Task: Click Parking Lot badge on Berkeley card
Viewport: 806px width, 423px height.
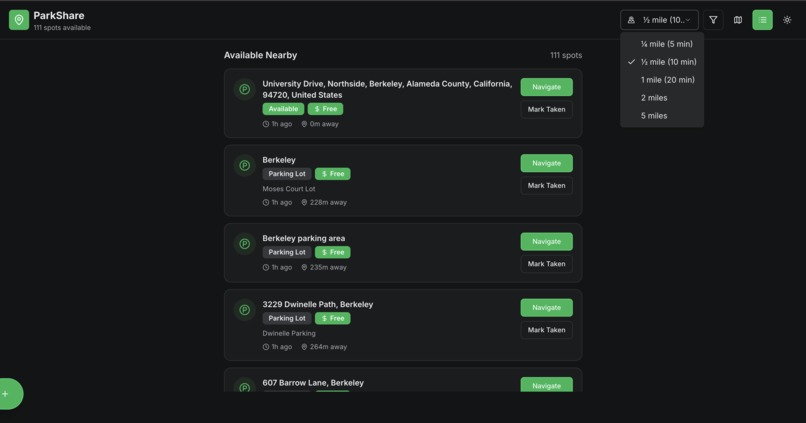Action: (287, 174)
